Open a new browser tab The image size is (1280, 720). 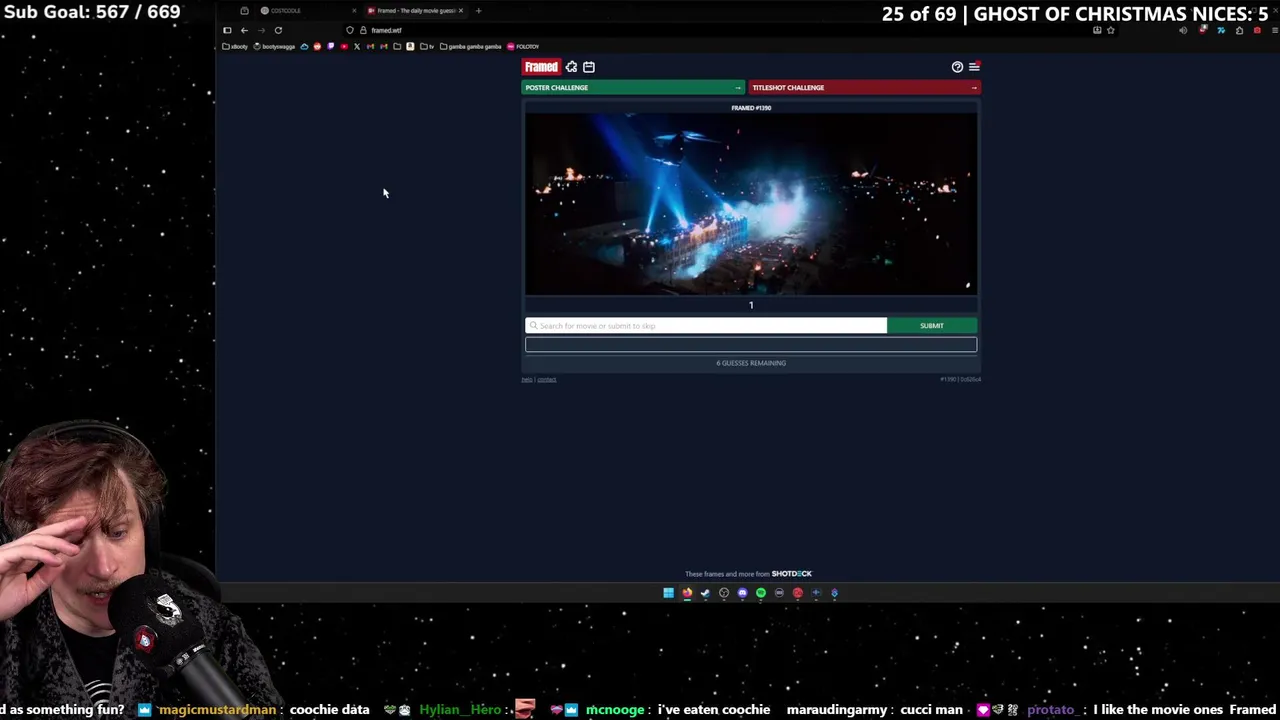click(479, 11)
